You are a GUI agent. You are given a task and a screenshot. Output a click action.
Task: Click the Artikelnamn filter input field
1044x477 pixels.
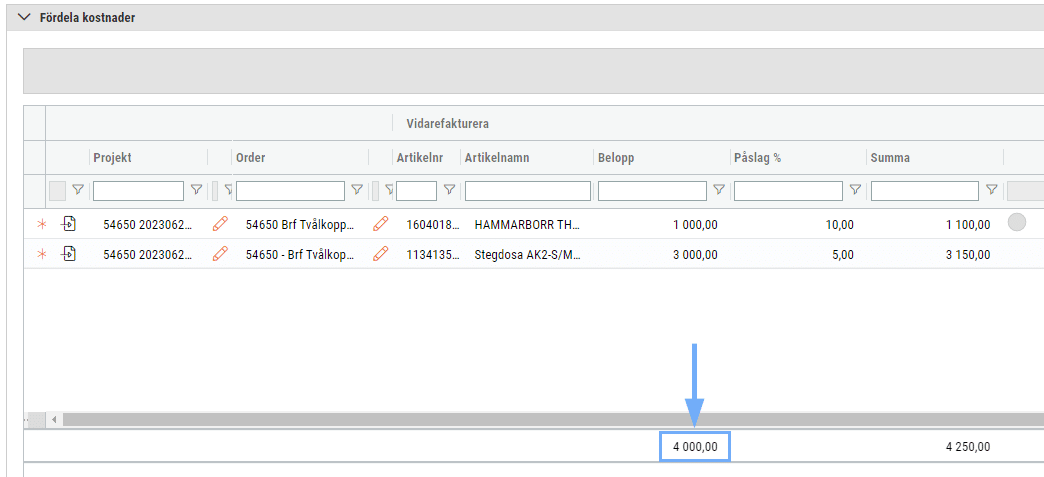pos(527,191)
